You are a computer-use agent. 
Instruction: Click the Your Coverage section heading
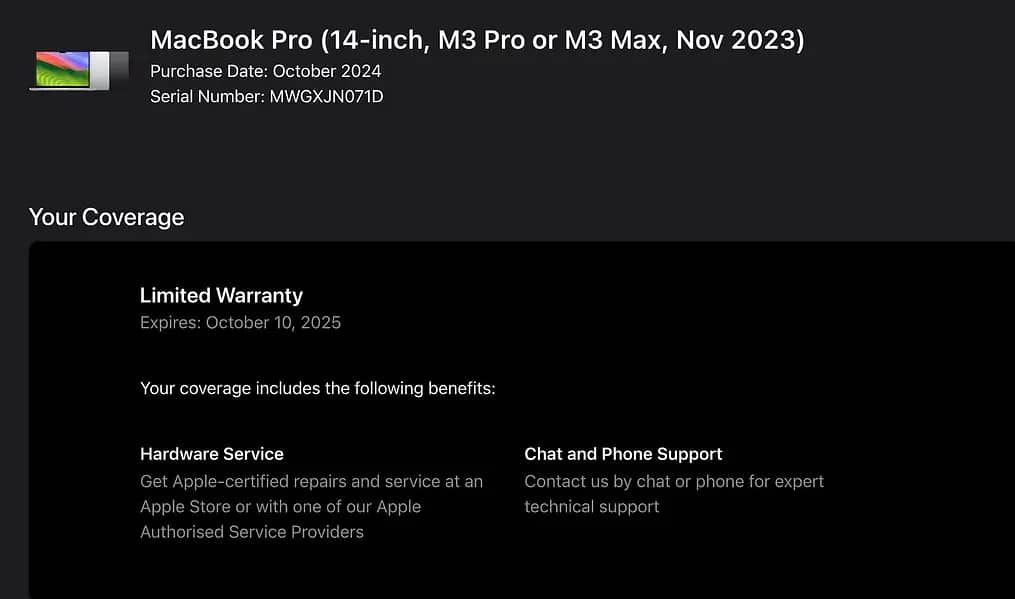107,217
